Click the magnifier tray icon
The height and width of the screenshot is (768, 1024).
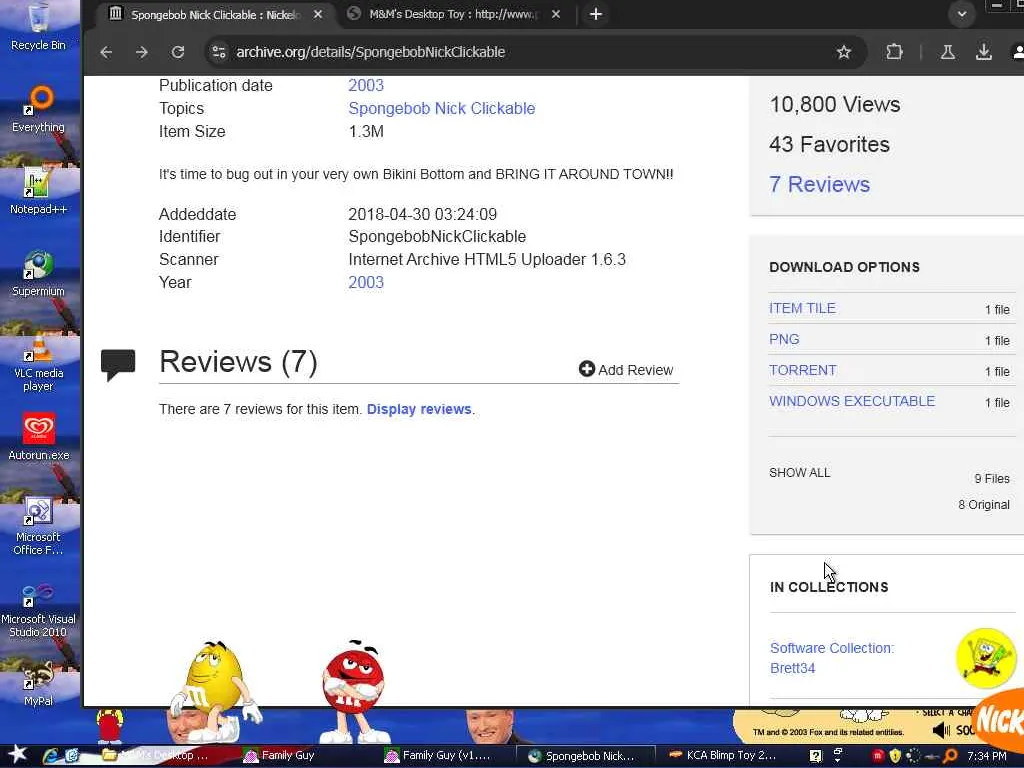pyautogui.click(x=950, y=756)
